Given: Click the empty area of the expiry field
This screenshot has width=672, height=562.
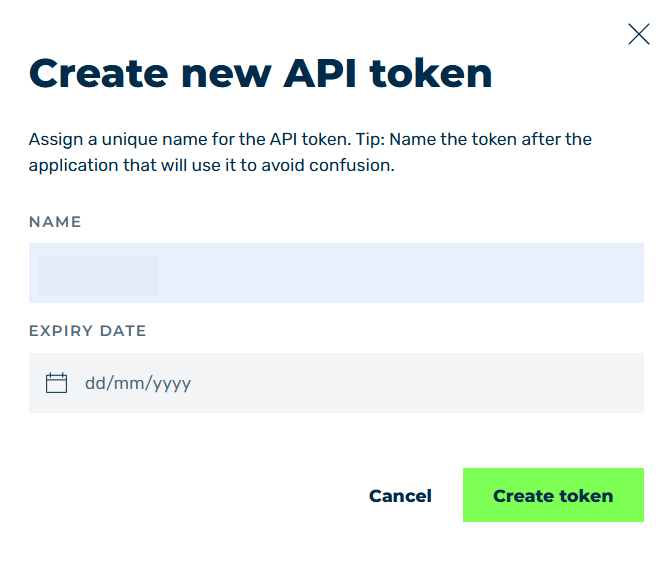Looking at the screenshot, I should (416, 383).
